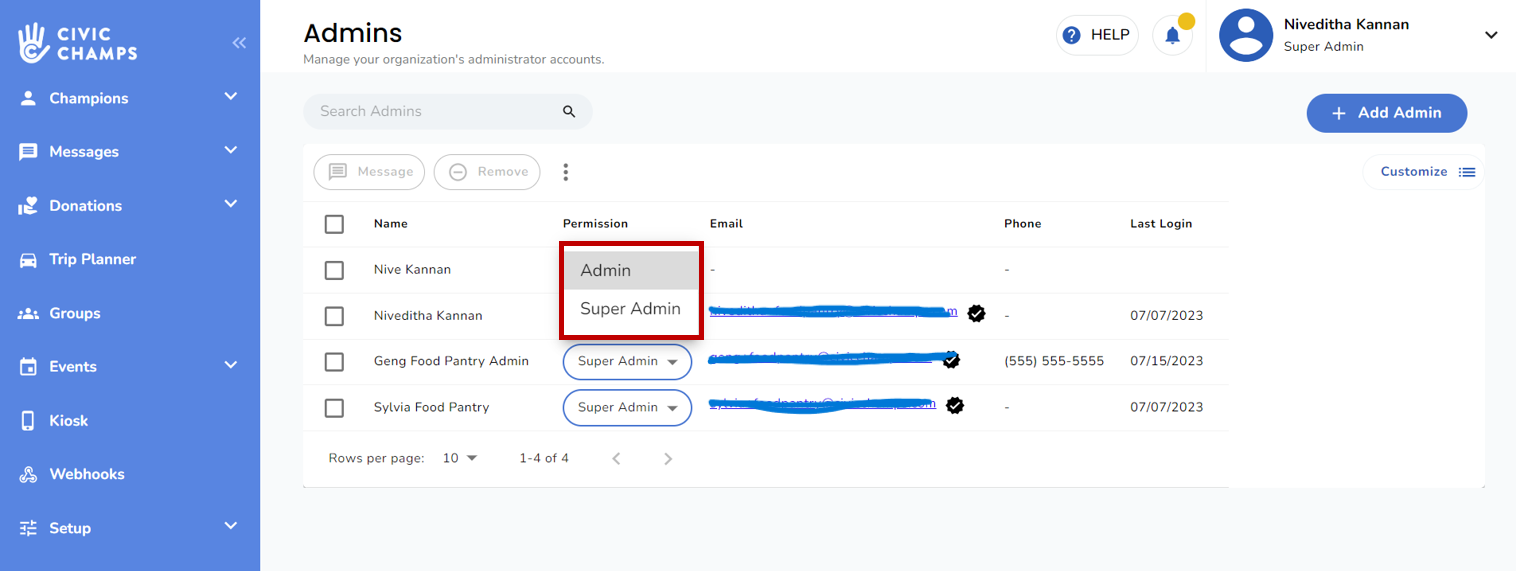The image size is (1516, 571).
Task: Open the Customize columns button
Action: coord(1426,172)
